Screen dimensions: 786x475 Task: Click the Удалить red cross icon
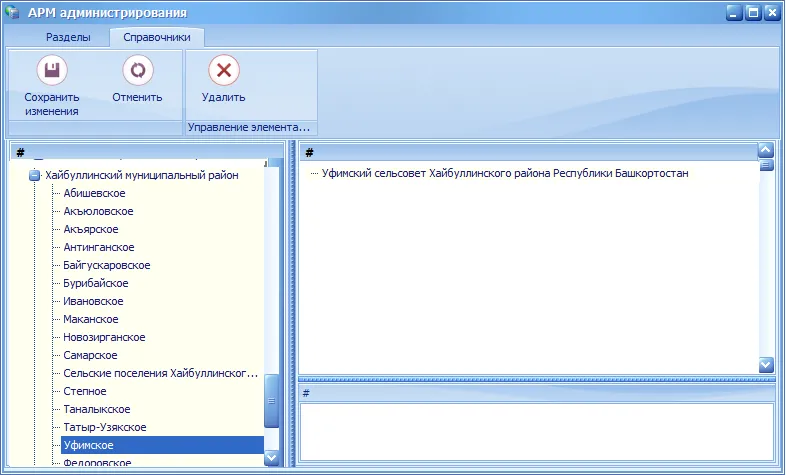[224, 70]
